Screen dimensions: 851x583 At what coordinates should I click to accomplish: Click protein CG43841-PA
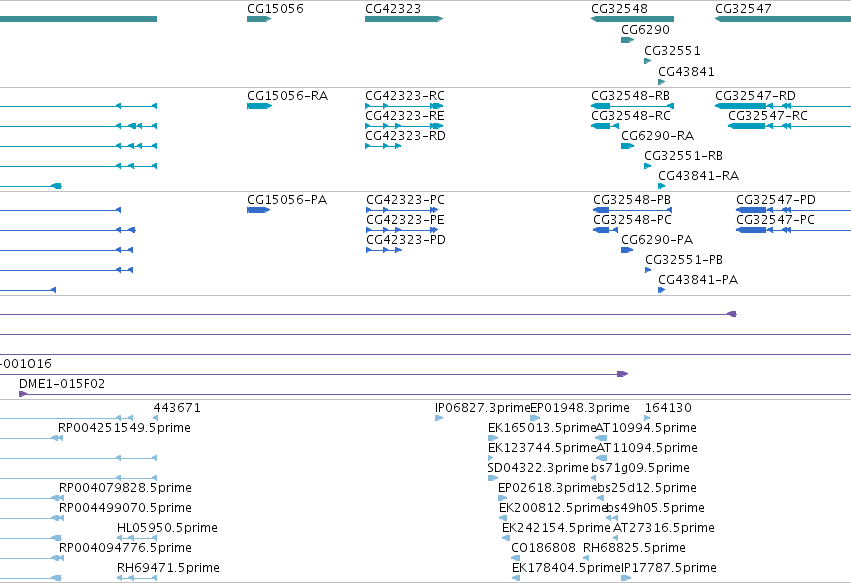pyautogui.click(x=698, y=281)
